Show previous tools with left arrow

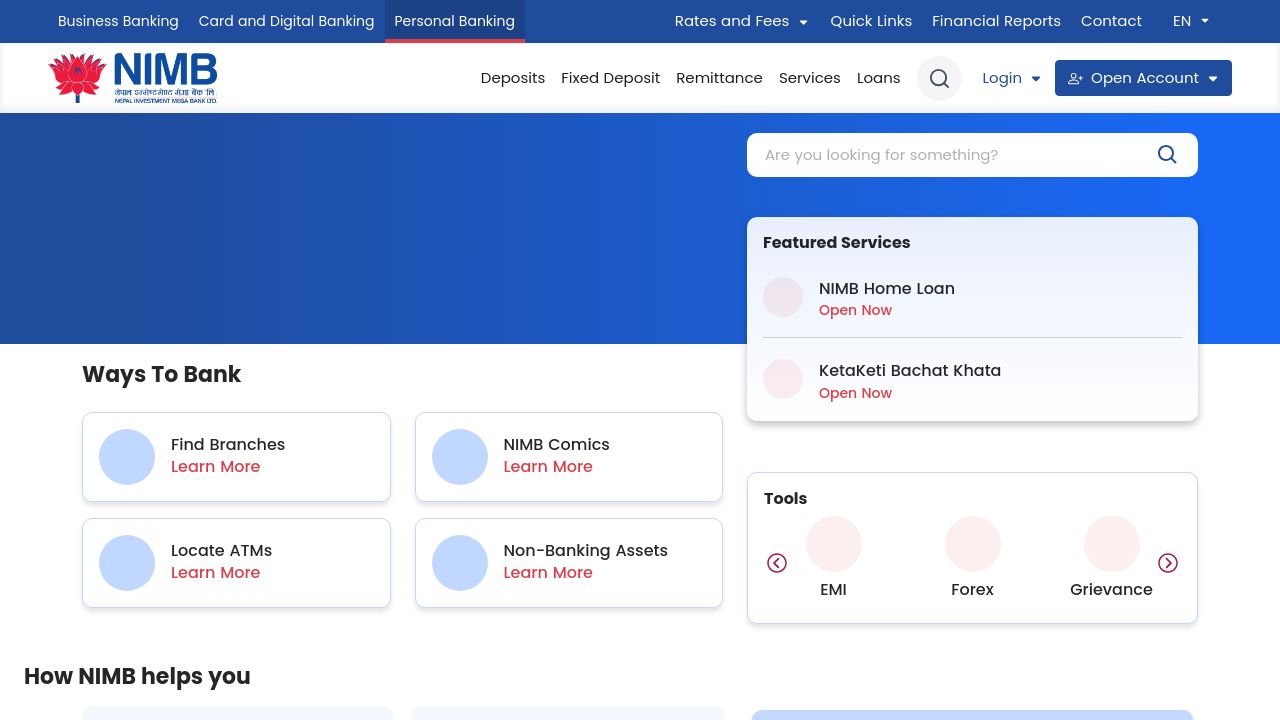[x=777, y=563]
